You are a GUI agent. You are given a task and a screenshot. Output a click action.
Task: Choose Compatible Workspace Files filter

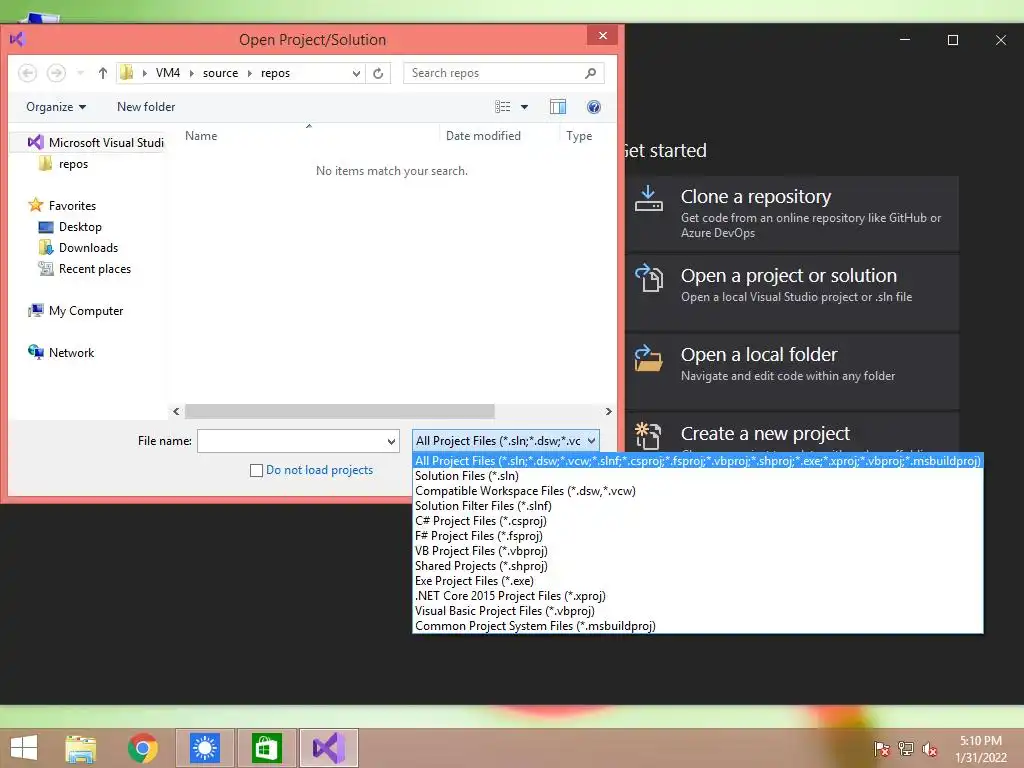tap(697, 491)
